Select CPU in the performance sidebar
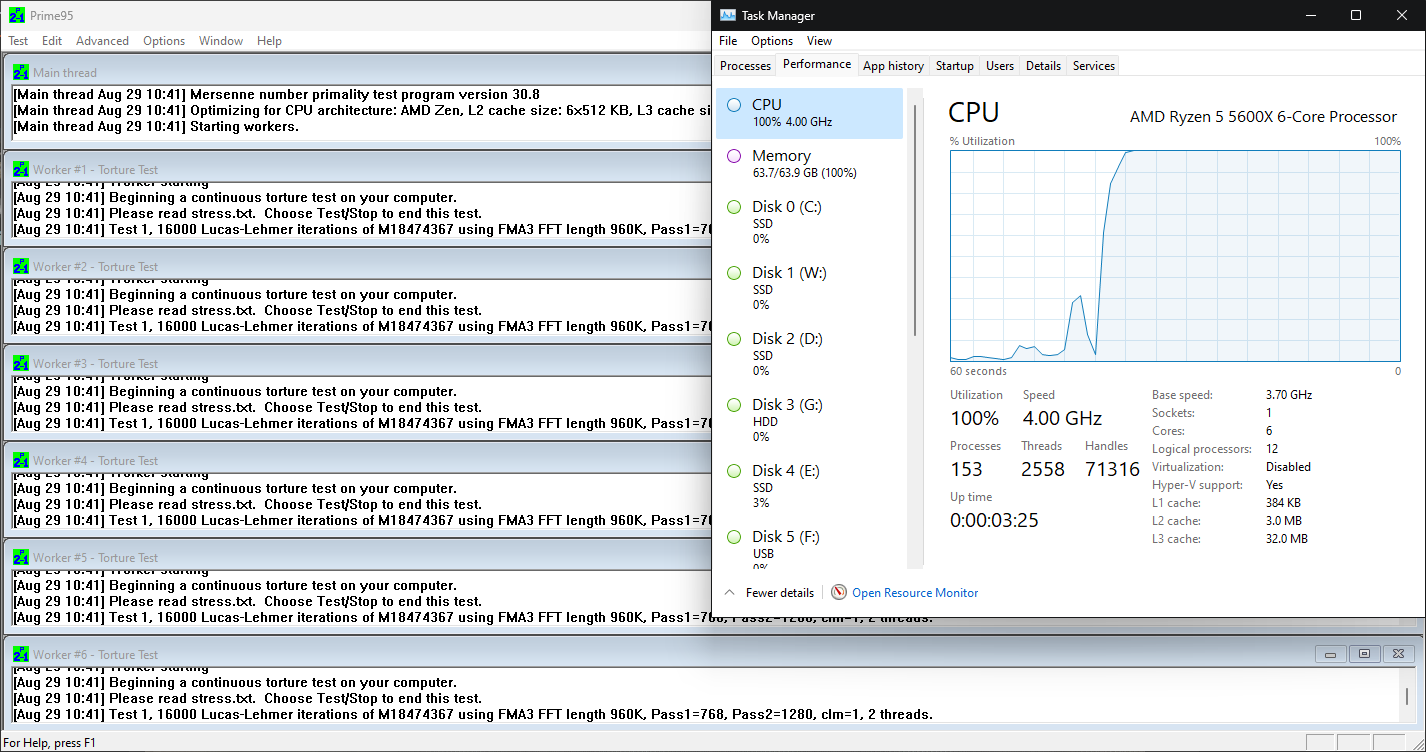 [x=809, y=113]
